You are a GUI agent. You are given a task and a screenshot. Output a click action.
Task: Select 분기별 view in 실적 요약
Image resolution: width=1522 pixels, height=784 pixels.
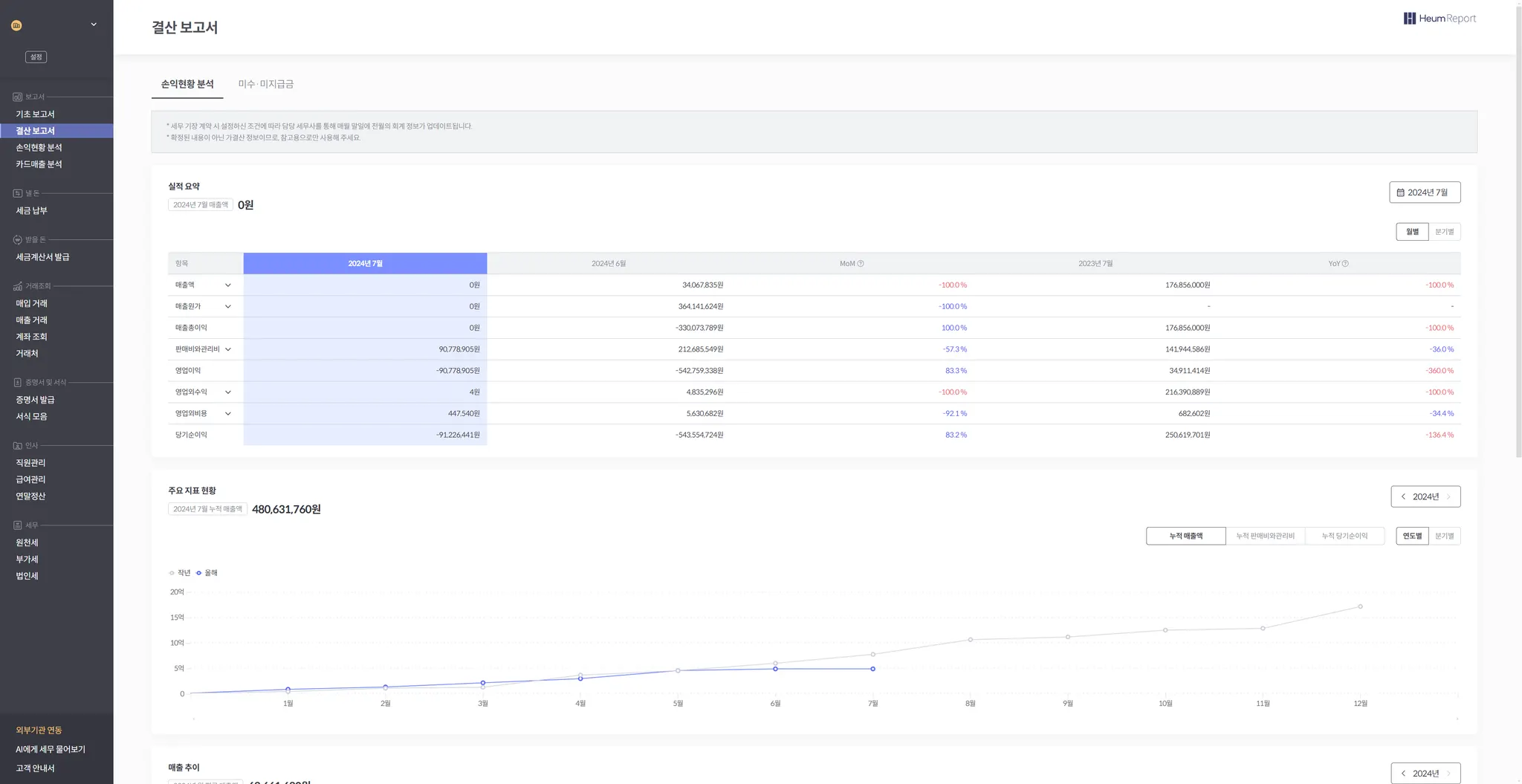(x=1445, y=232)
